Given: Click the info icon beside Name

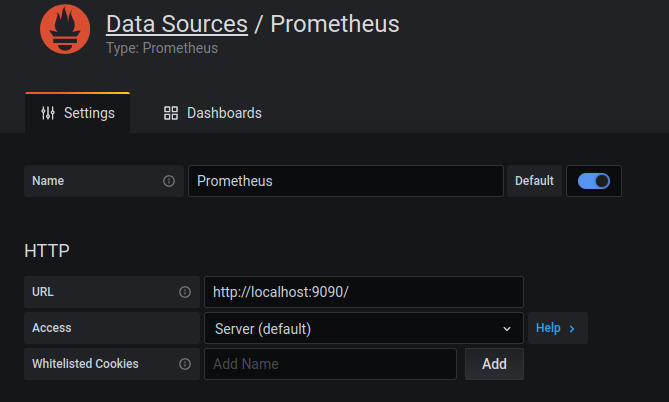Looking at the screenshot, I should coord(168,181).
